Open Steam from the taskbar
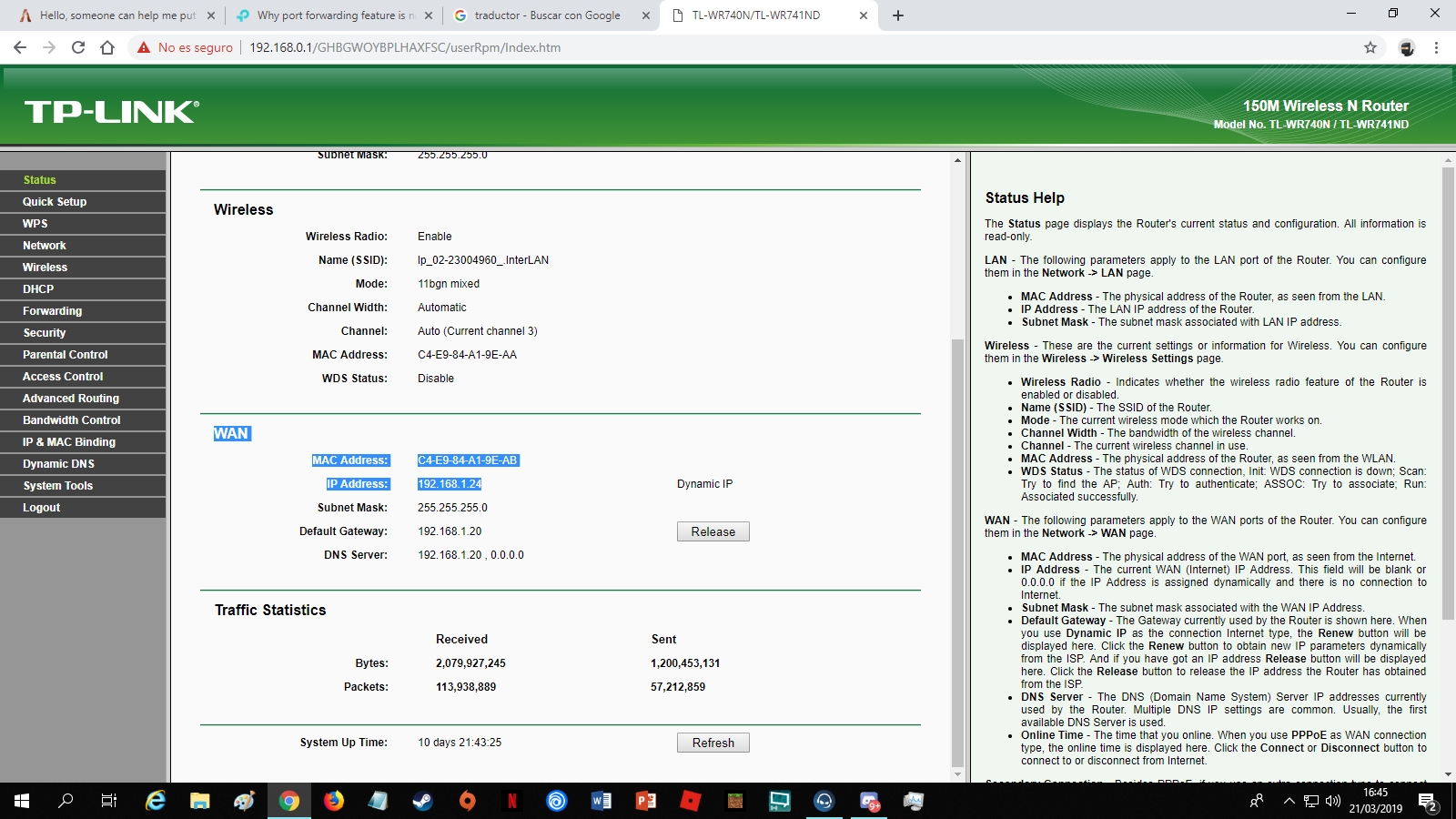 point(423,801)
